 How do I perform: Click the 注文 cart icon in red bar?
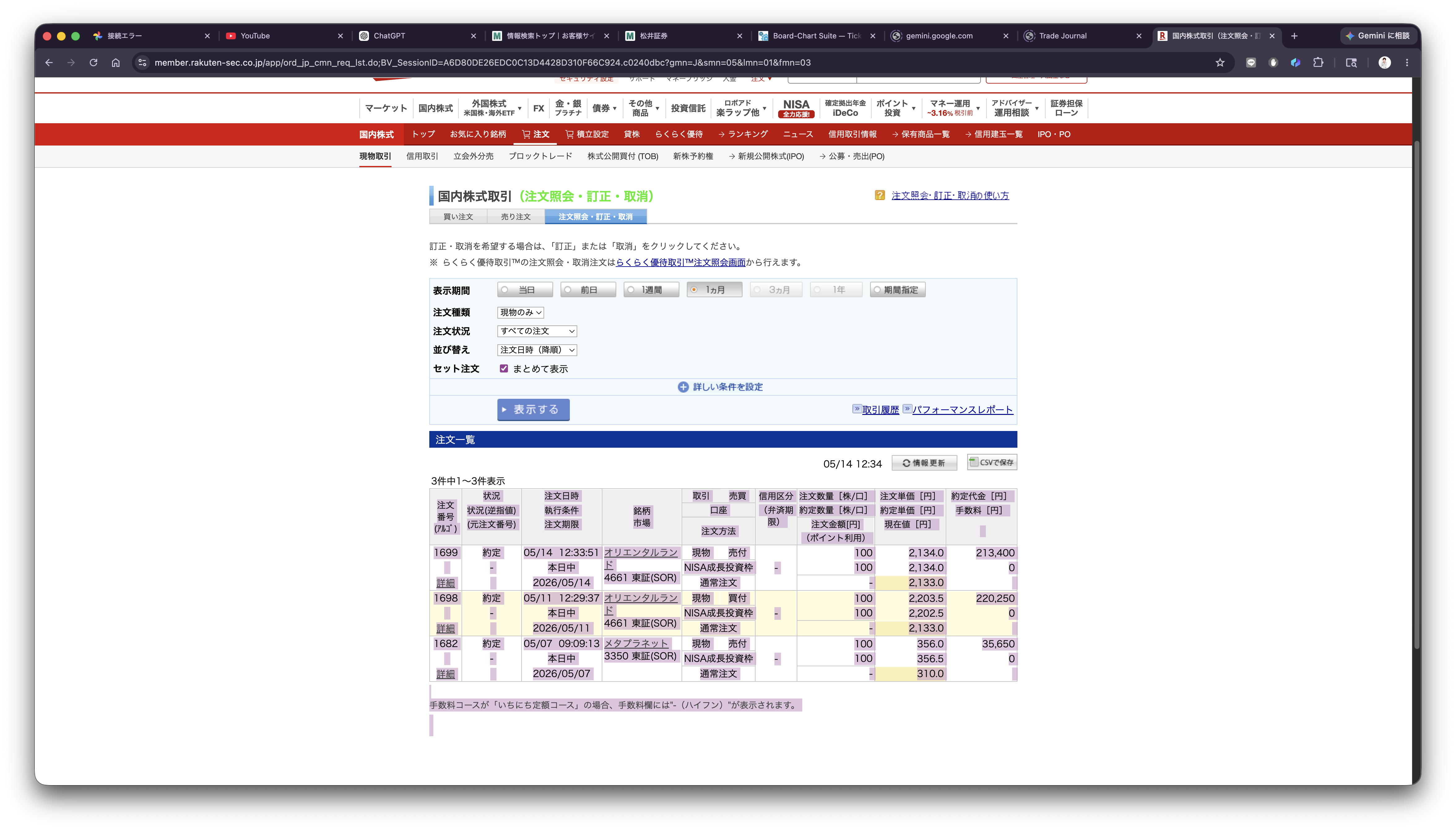[x=526, y=134]
